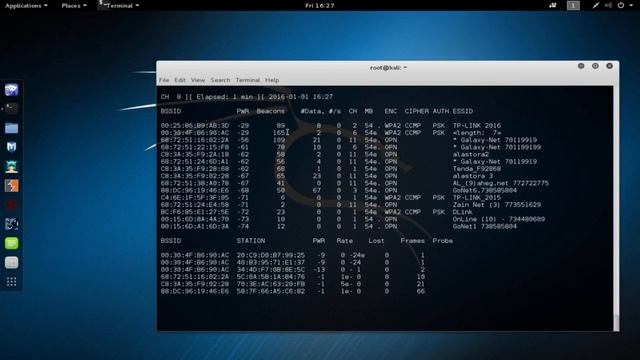The height and width of the screenshot is (360, 640).
Task: Click the TP-LINK_2015 ESSID
Action: pyautogui.click(x=477, y=198)
